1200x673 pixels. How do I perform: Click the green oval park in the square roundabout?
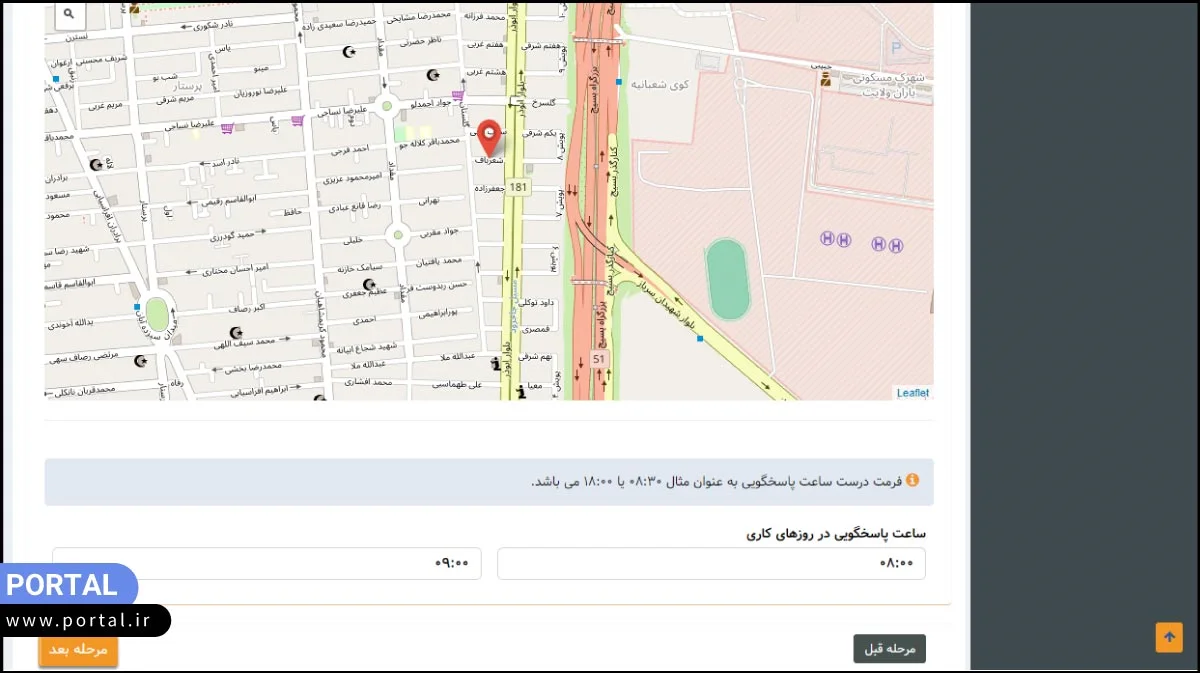click(157, 313)
